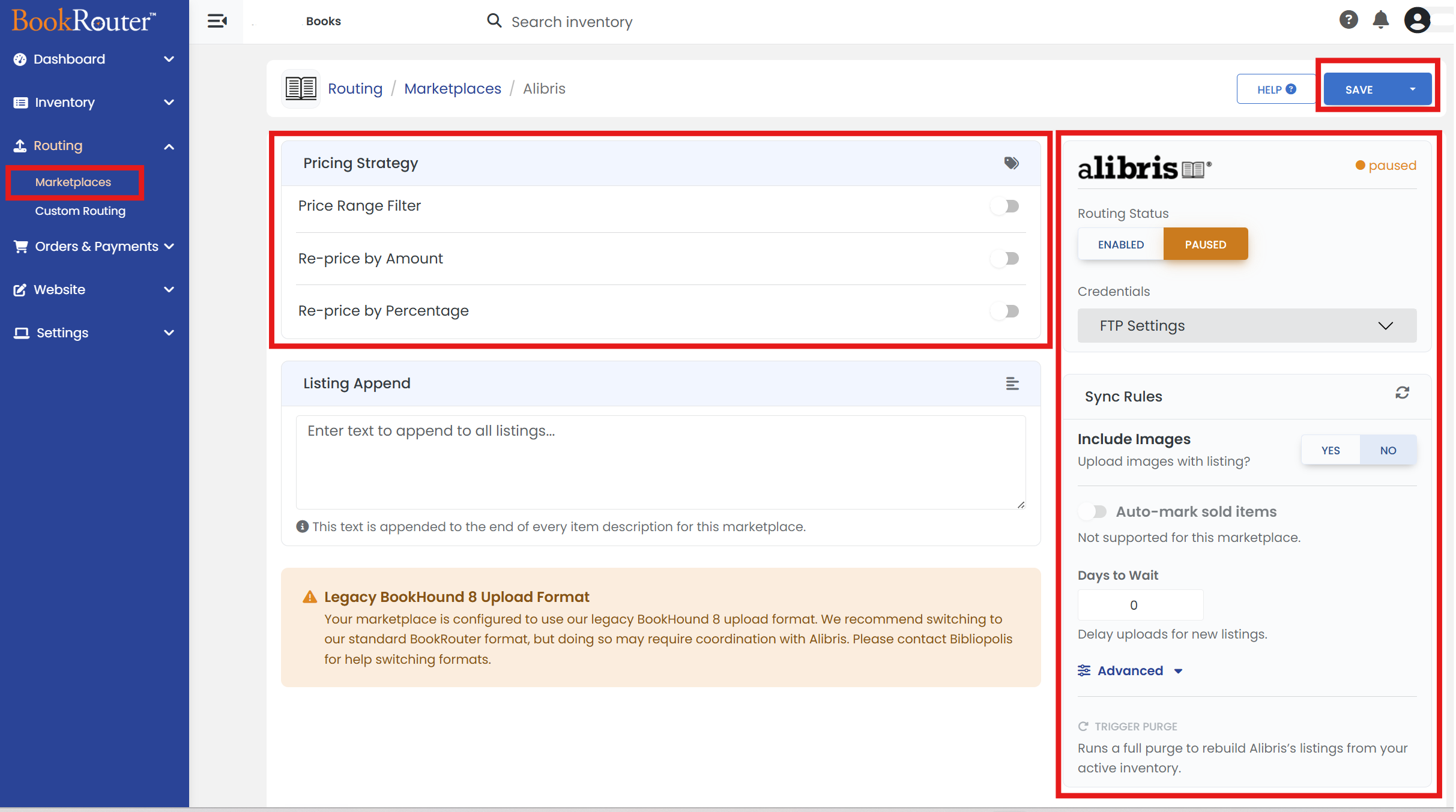
Task: Click the Dashboard gauge icon
Action: tap(20, 59)
